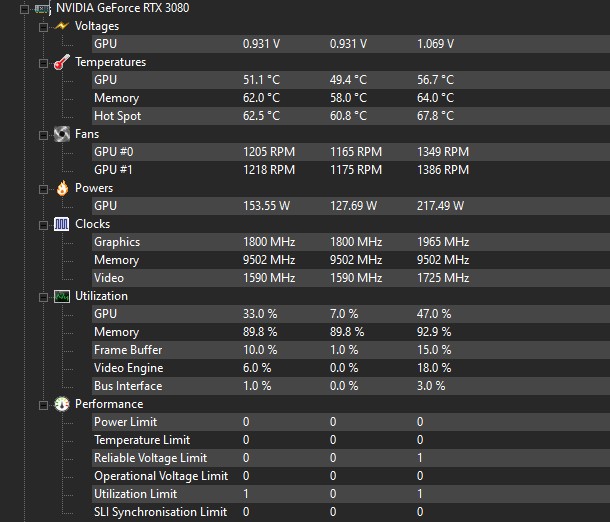Click the 3.0 % bus interface value
Image resolution: width=610 pixels, height=522 pixels.
431,386
